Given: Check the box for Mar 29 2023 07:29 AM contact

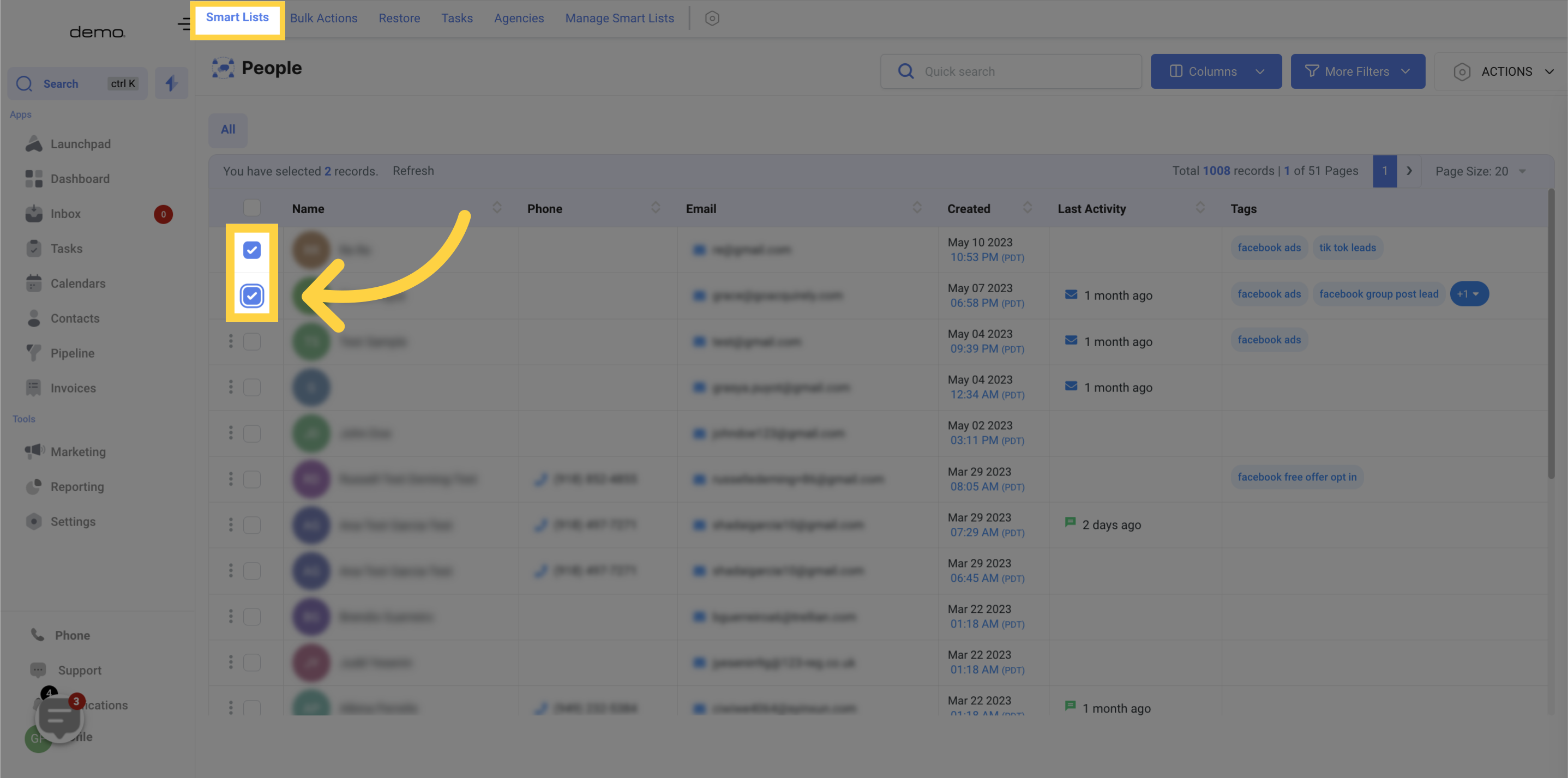Looking at the screenshot, I should pyautogui.click(x=252, y=525).
